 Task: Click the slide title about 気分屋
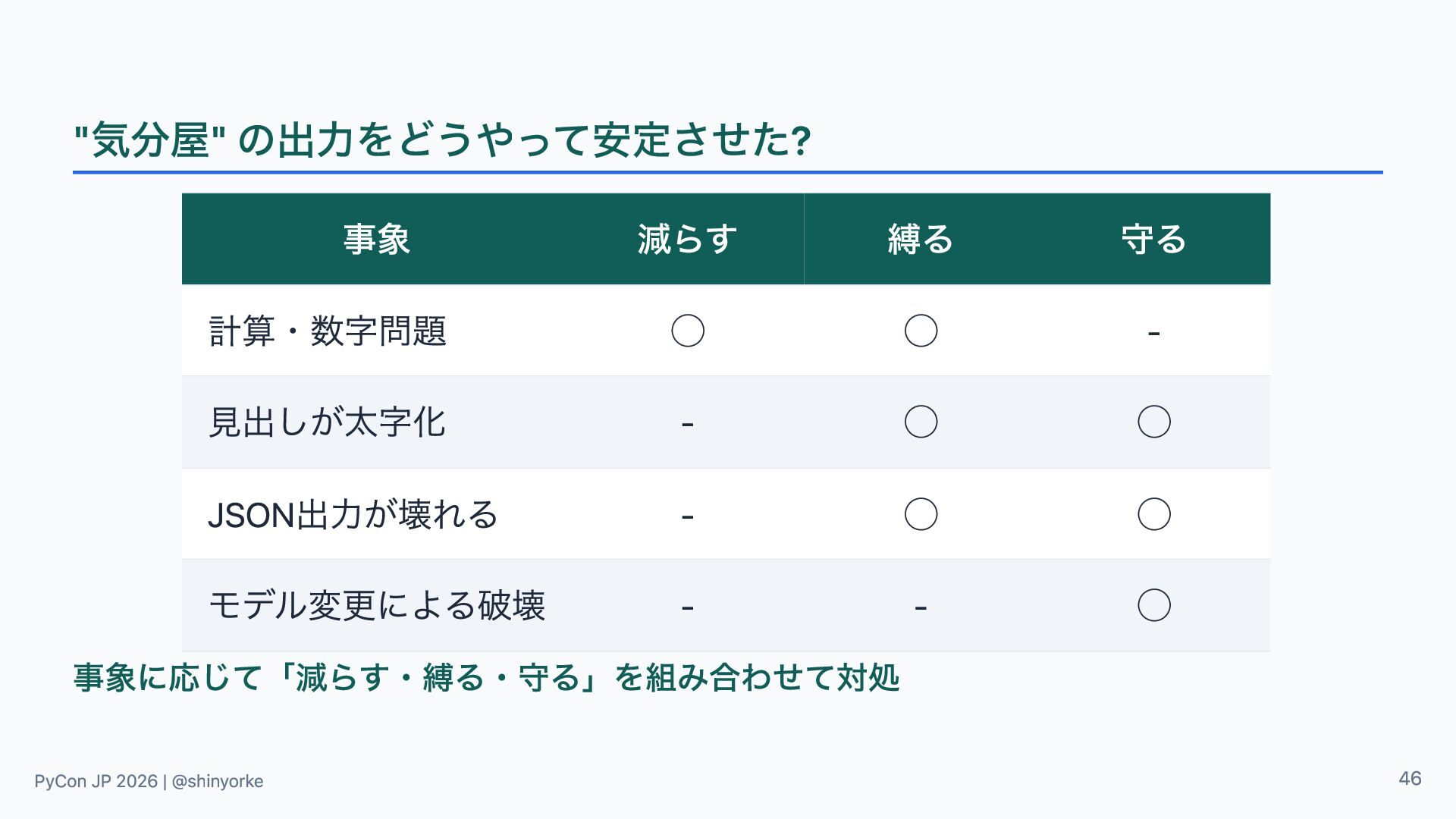[x=443, y=140]
